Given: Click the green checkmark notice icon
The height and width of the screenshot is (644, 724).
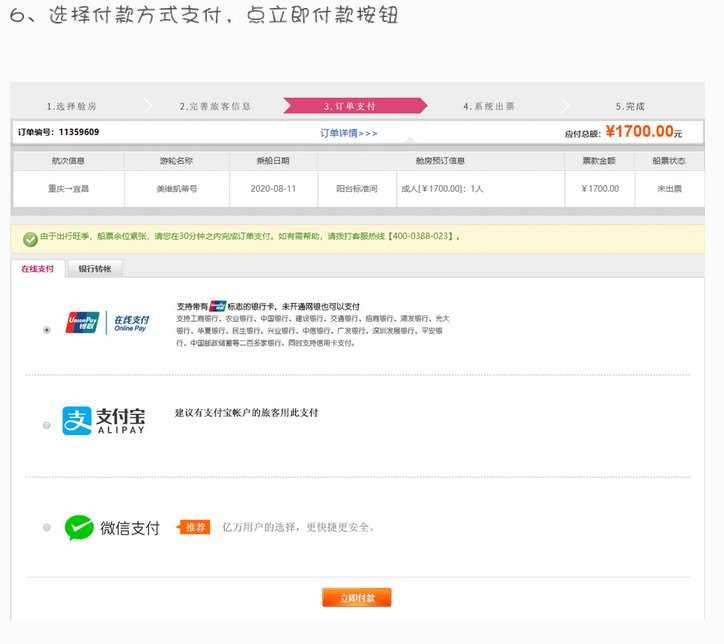Looking at the screenshot, I should (x=29, y=238).
